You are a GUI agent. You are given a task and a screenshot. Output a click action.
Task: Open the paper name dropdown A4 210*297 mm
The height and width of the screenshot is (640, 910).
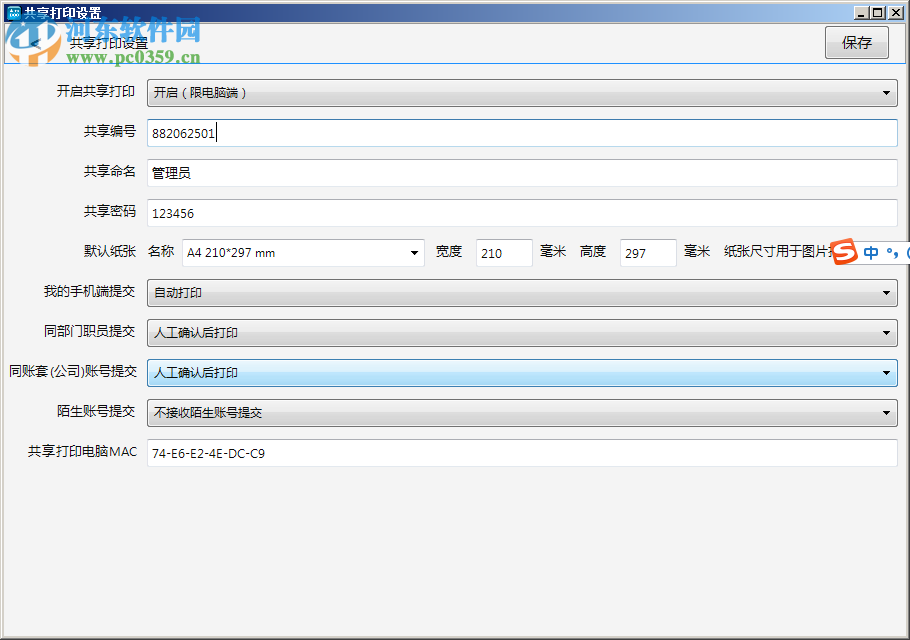(x=303, y=253)
